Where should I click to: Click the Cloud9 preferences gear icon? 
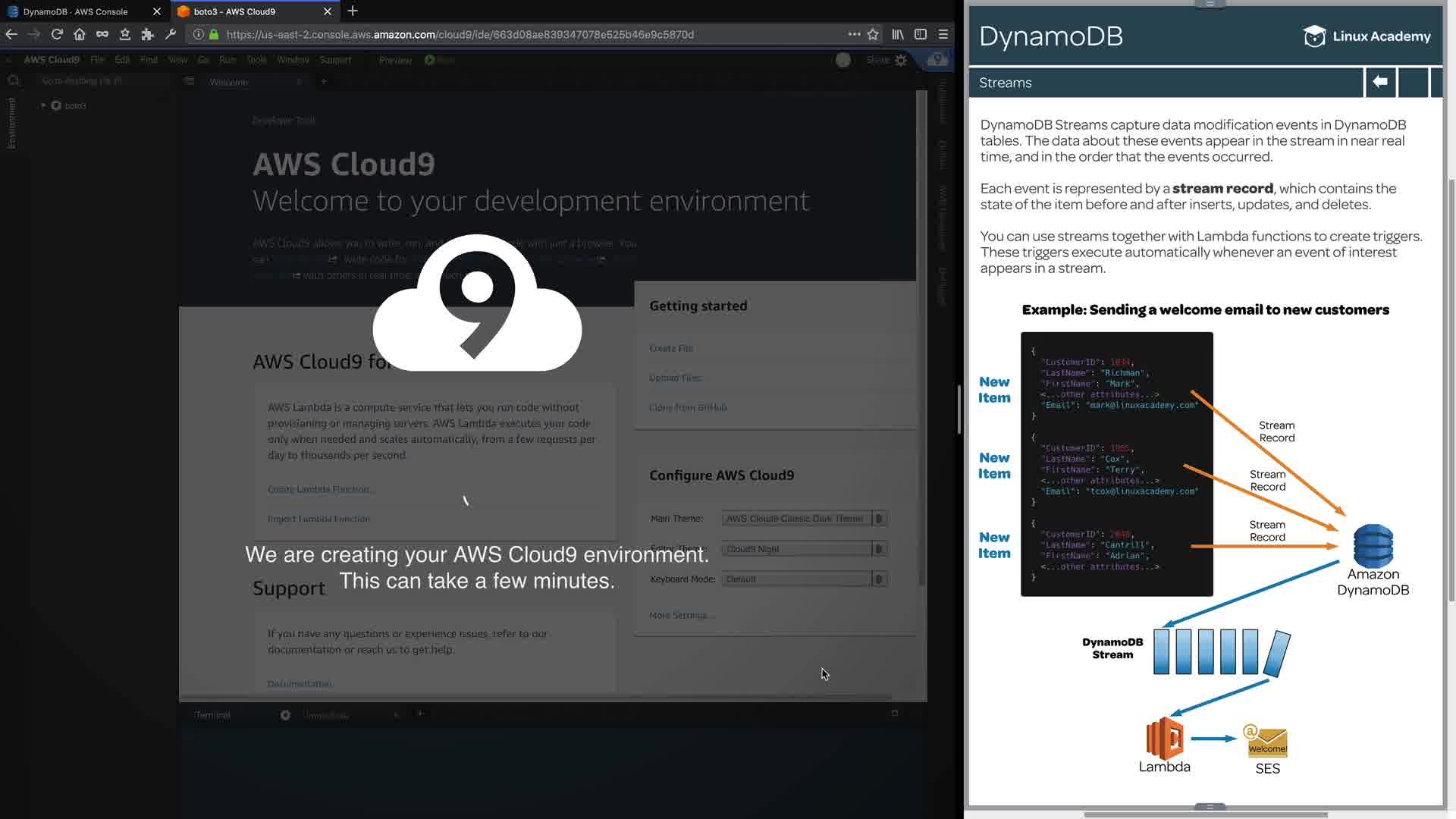(901, 60)
